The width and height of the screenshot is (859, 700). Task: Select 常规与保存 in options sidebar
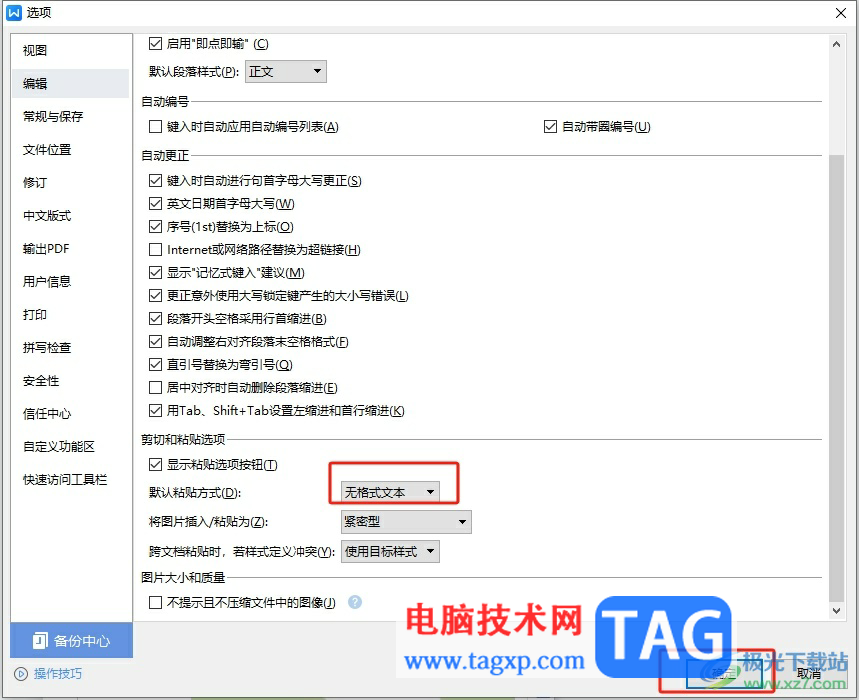click(x=71, y=116)
